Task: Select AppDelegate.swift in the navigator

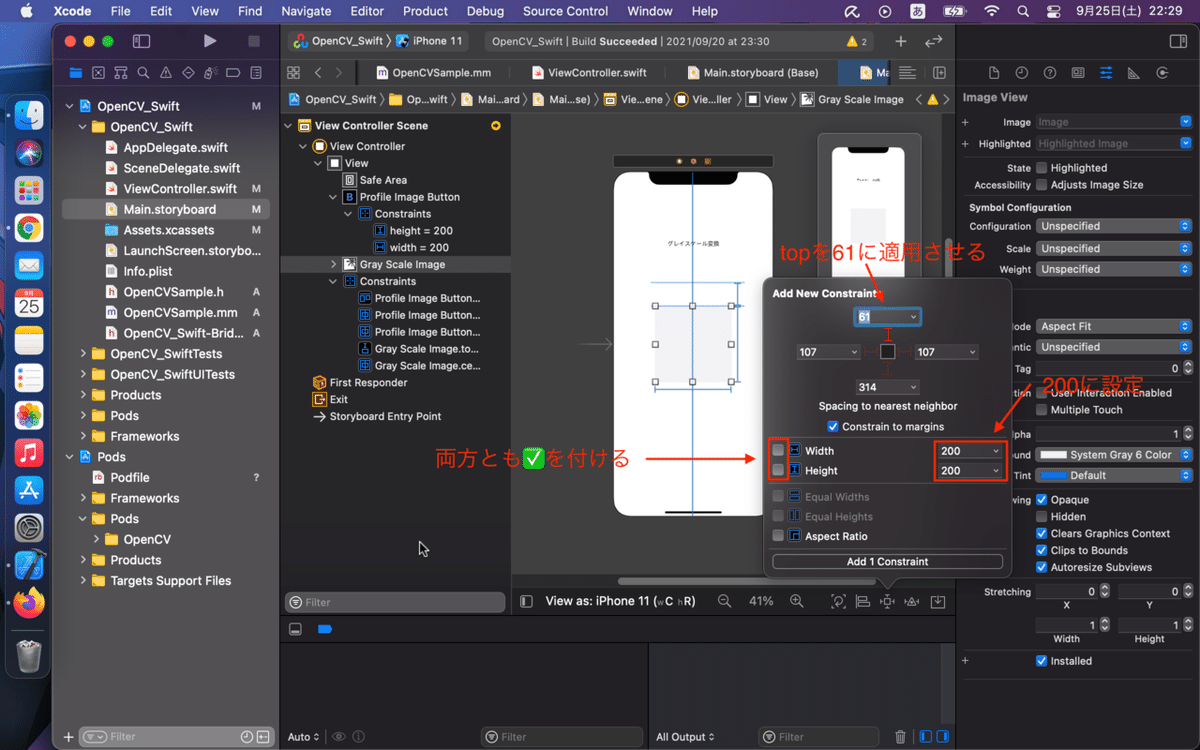Action: click(x=175, y=148)
